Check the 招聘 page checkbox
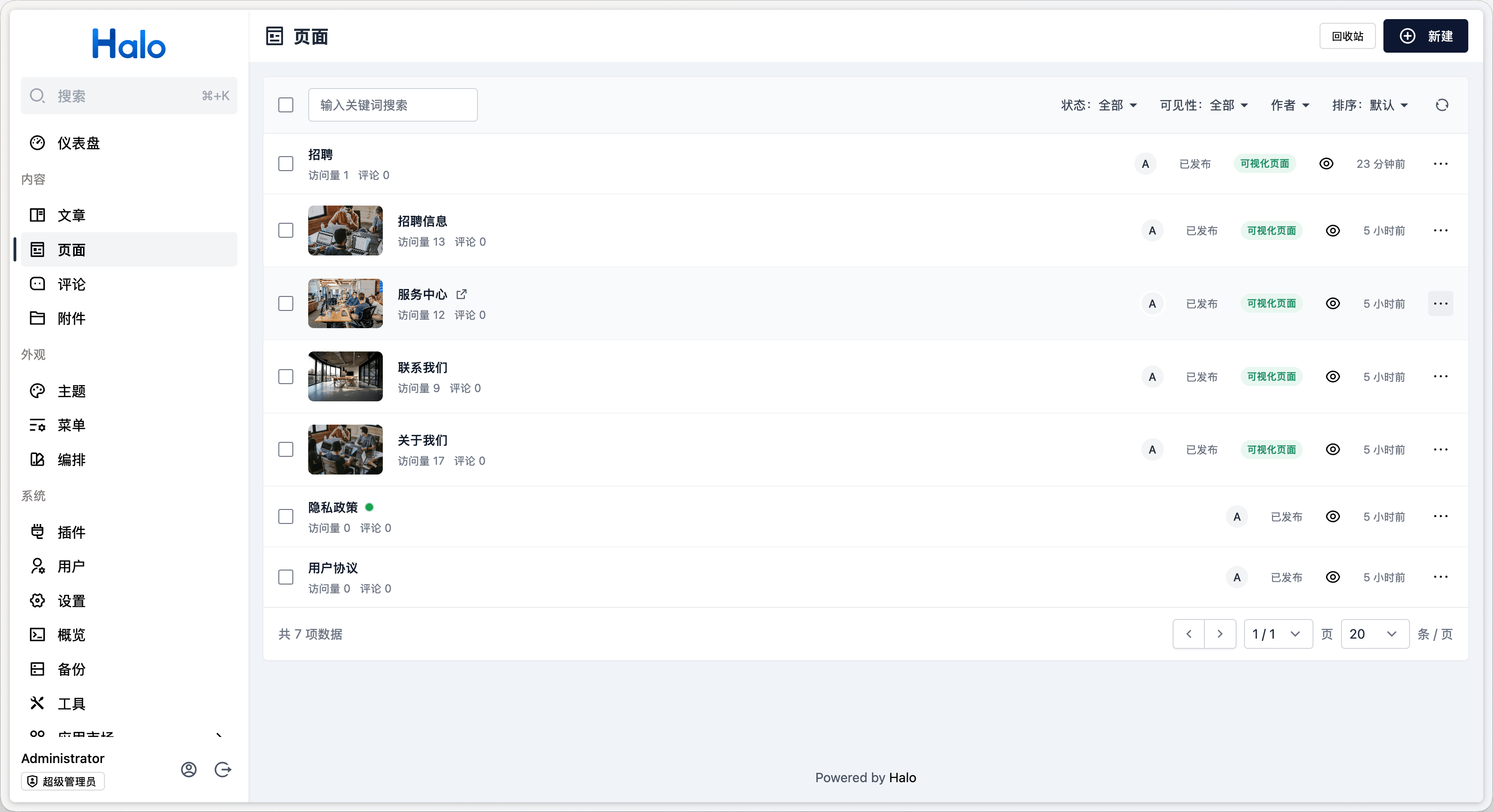Screen dimensions: 1493x812 pyautogui.click(x=286, y=164)
